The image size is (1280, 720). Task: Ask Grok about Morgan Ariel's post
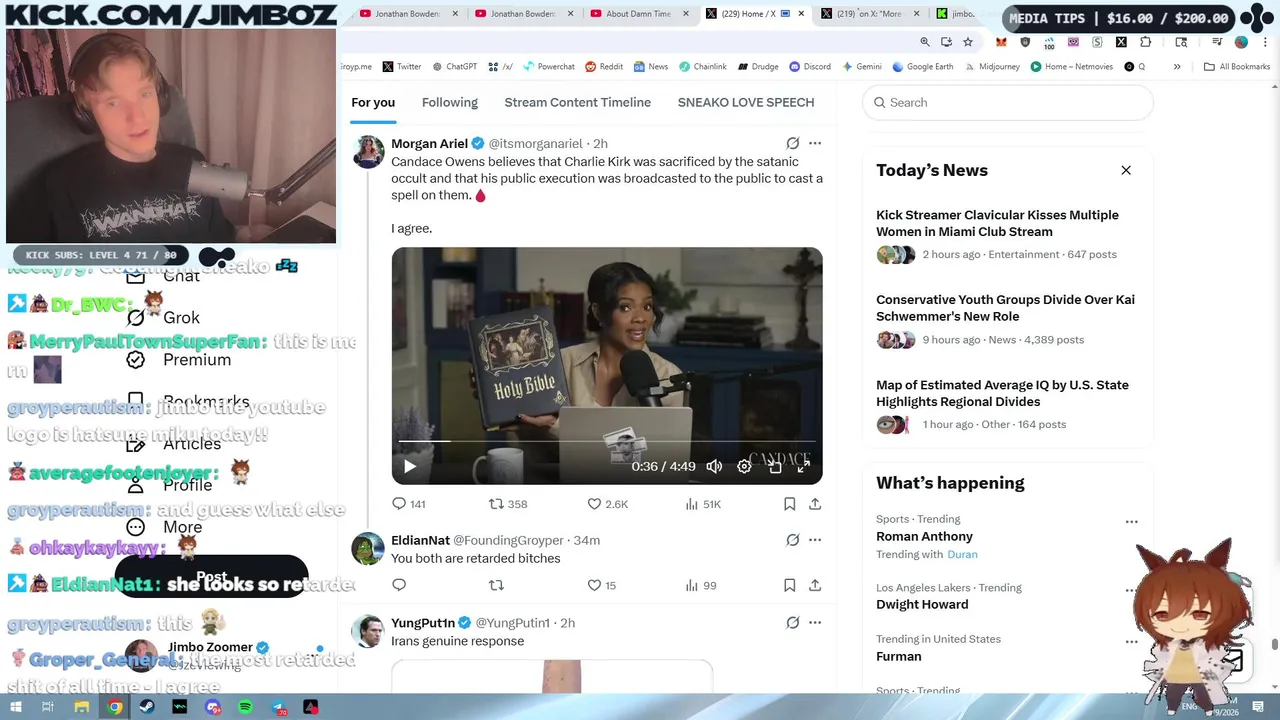point(792,143)
